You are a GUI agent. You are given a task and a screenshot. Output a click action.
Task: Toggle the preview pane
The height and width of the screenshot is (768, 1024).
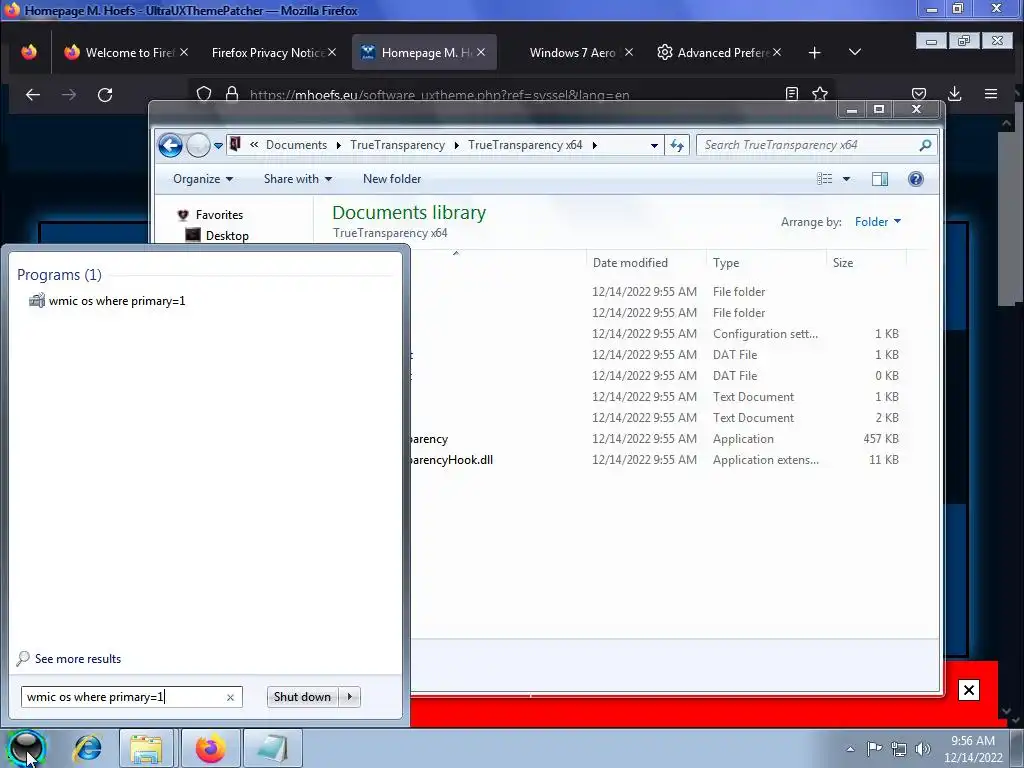[x=880, y=179]
